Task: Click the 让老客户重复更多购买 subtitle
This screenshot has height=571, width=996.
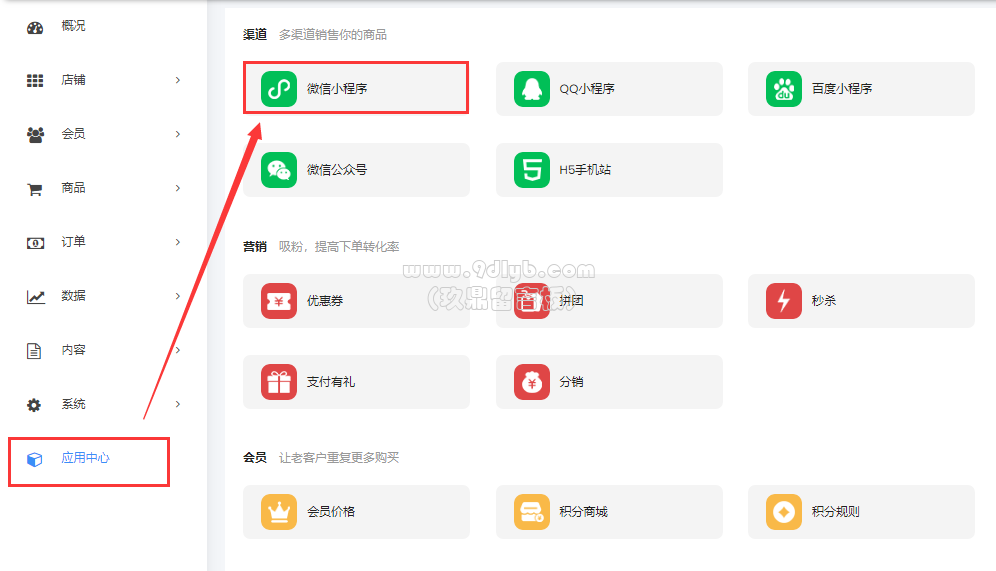Action: (x=339, y=458)
